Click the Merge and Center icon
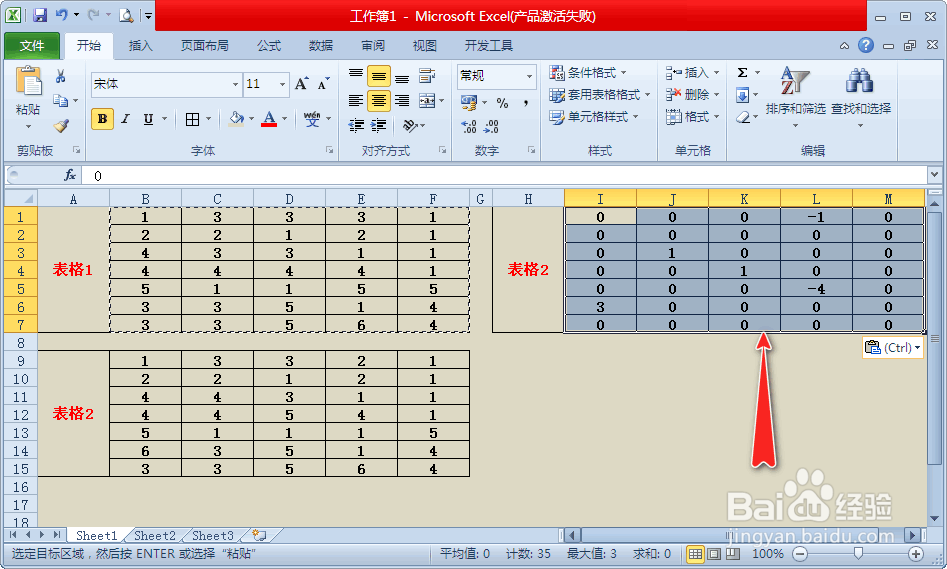Image resolution: width=947 pixels, height=569 pixels. (x=427, y=100)
